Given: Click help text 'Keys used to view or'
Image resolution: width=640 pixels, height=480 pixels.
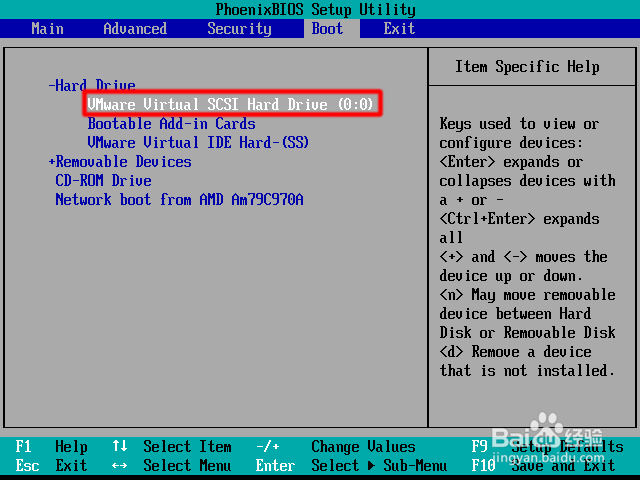Looking at the screenshot, I should tap(519, 124).
